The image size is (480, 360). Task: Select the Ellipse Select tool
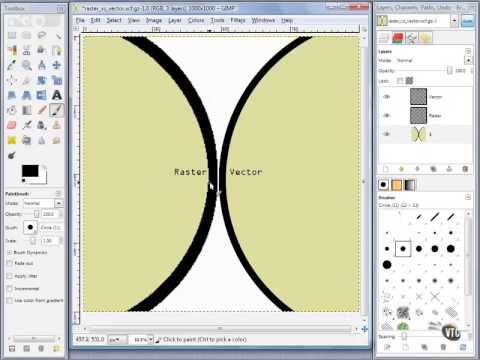[x=27, y=35]
